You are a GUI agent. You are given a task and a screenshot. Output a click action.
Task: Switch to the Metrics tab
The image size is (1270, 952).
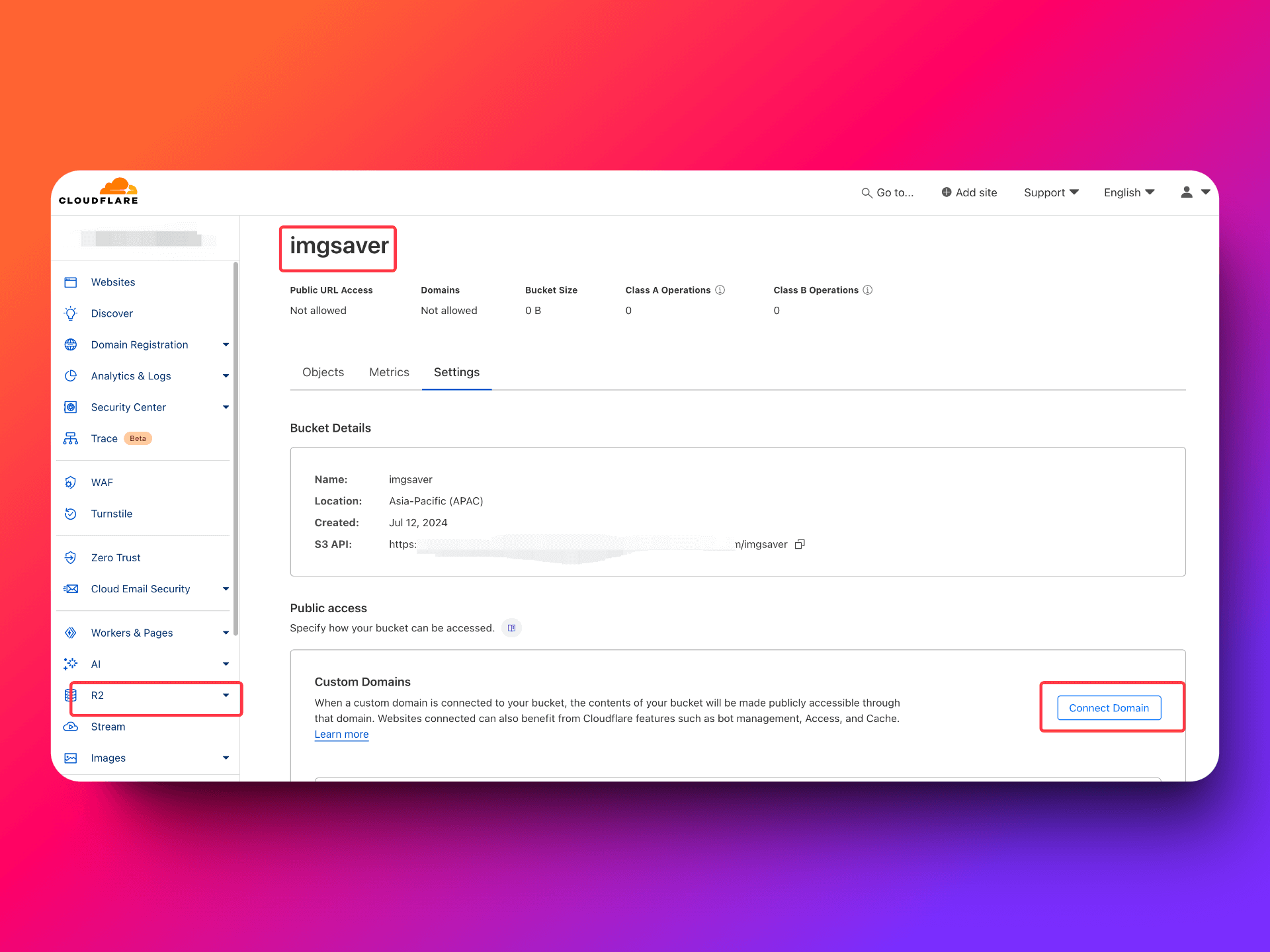390,372
